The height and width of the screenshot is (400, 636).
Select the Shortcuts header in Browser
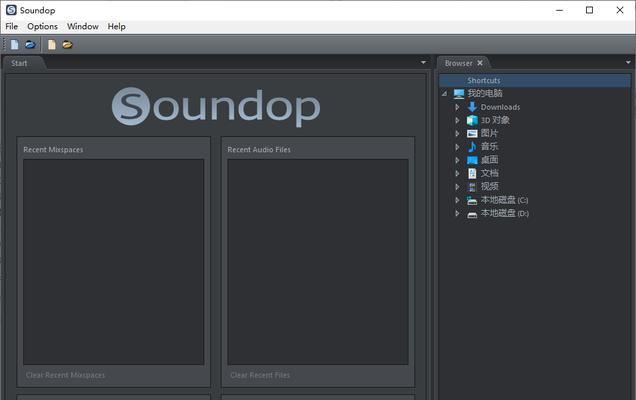[x=535, y=80]
